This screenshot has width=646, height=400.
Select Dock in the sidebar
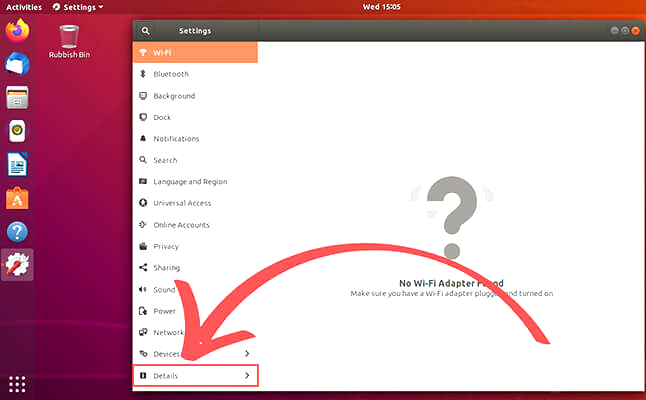coord(195,117)
